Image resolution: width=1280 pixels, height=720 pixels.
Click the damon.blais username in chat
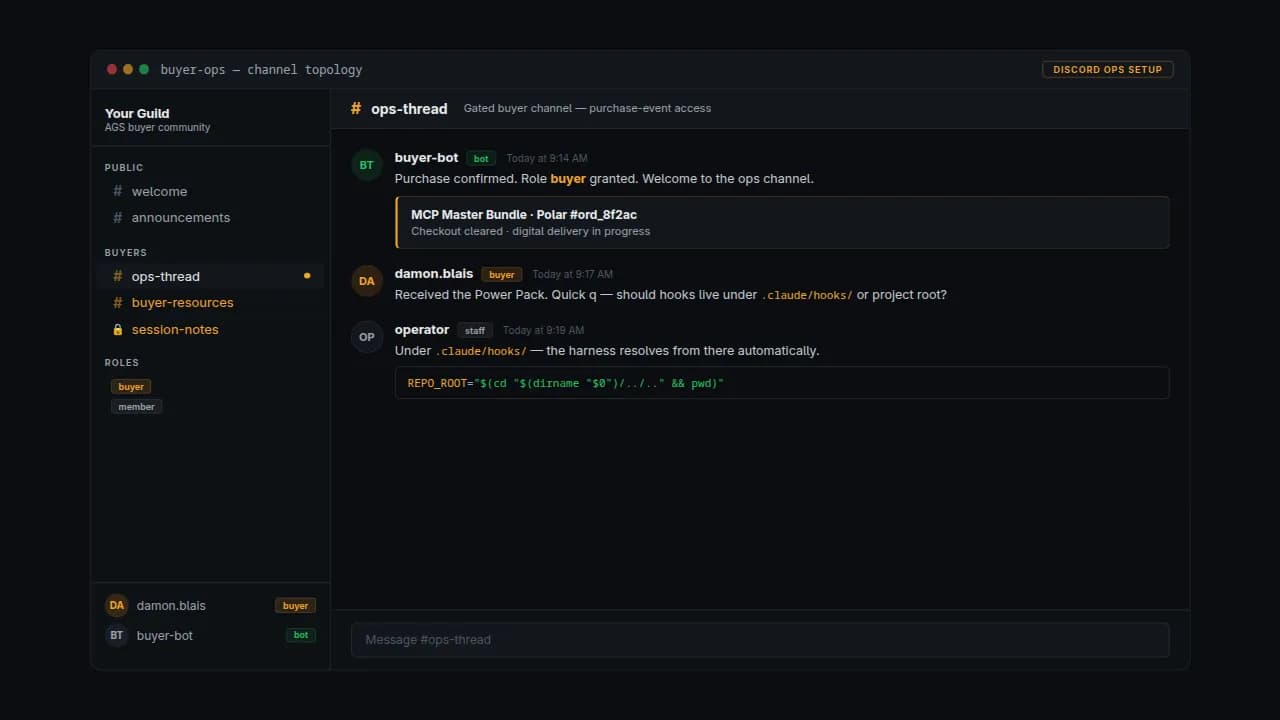tap(434, 274)
